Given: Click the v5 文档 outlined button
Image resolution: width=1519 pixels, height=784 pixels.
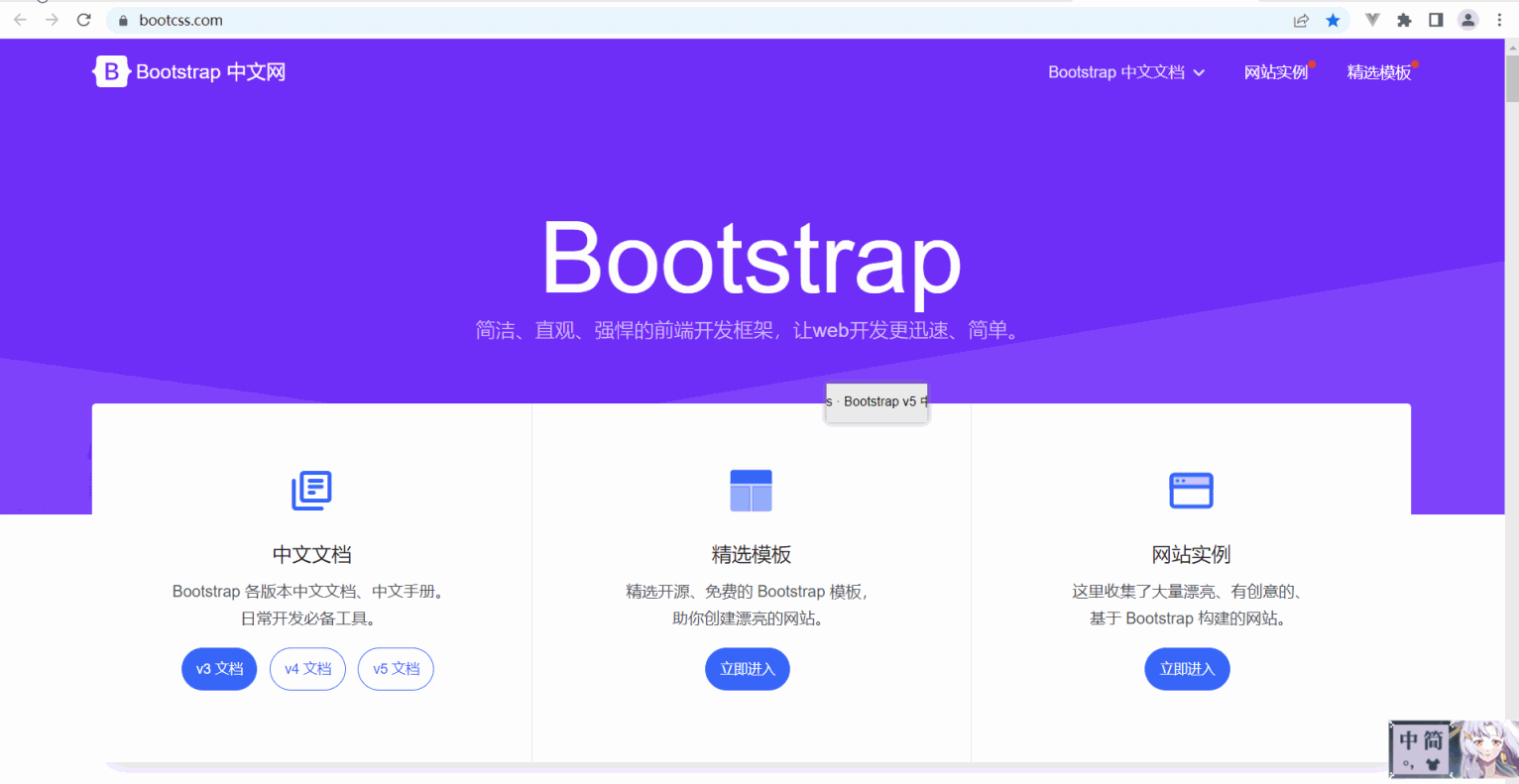Looking at the screenshot, I should [x=396, y=668].
